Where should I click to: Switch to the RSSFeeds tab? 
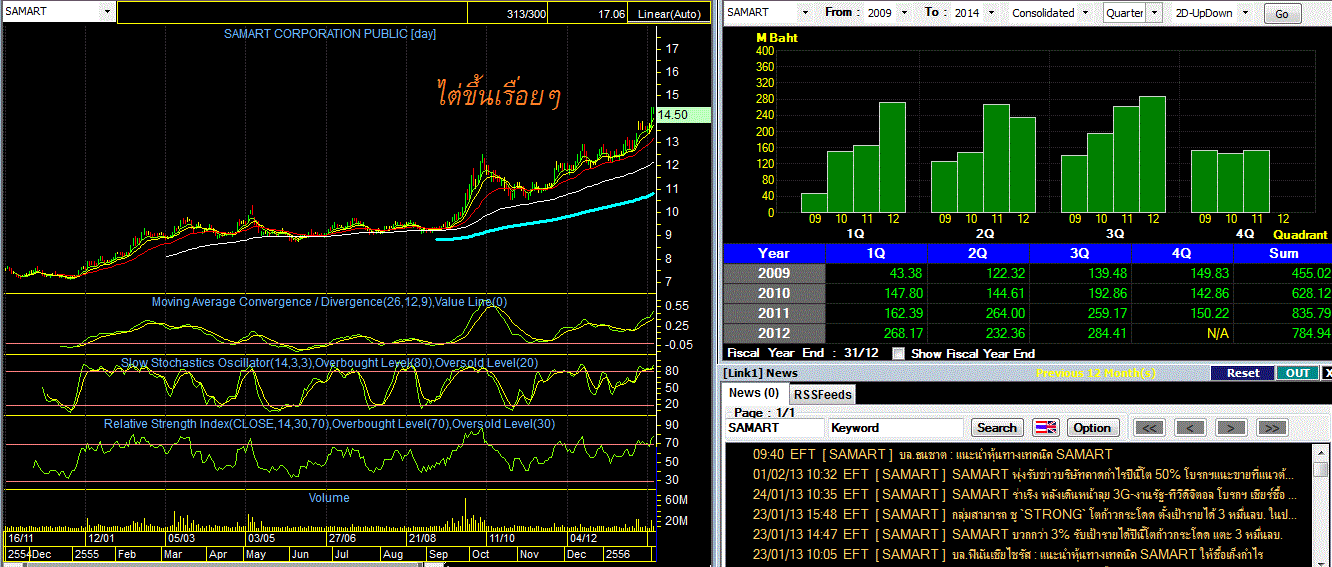(822, 394)
